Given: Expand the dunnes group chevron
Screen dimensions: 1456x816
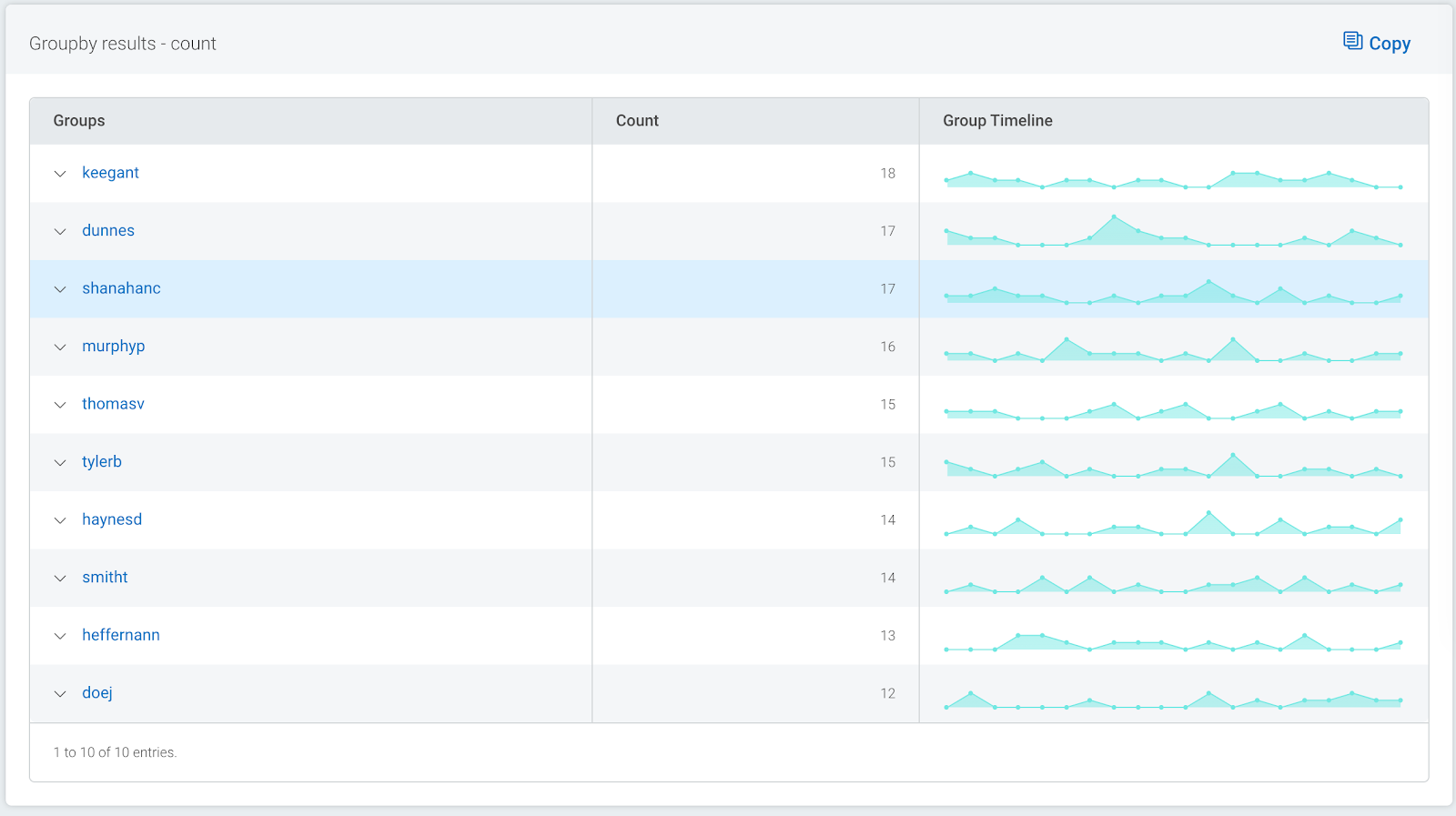Looking at the screenshot, I should [60, 231].
